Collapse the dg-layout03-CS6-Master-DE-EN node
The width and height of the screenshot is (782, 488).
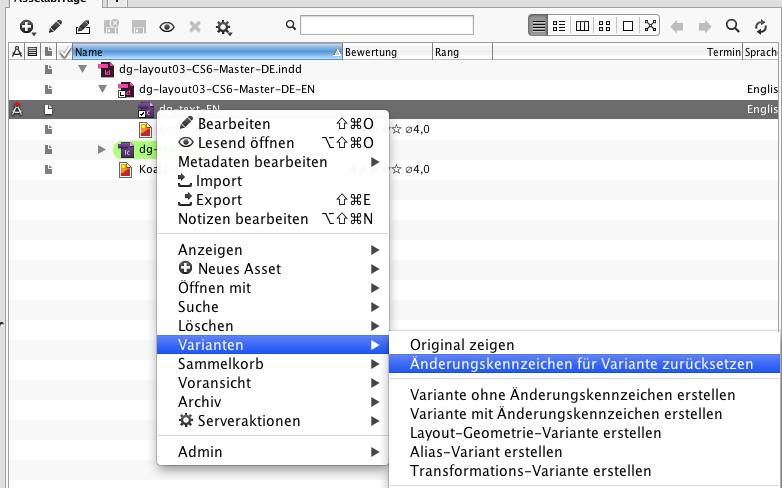102,89
